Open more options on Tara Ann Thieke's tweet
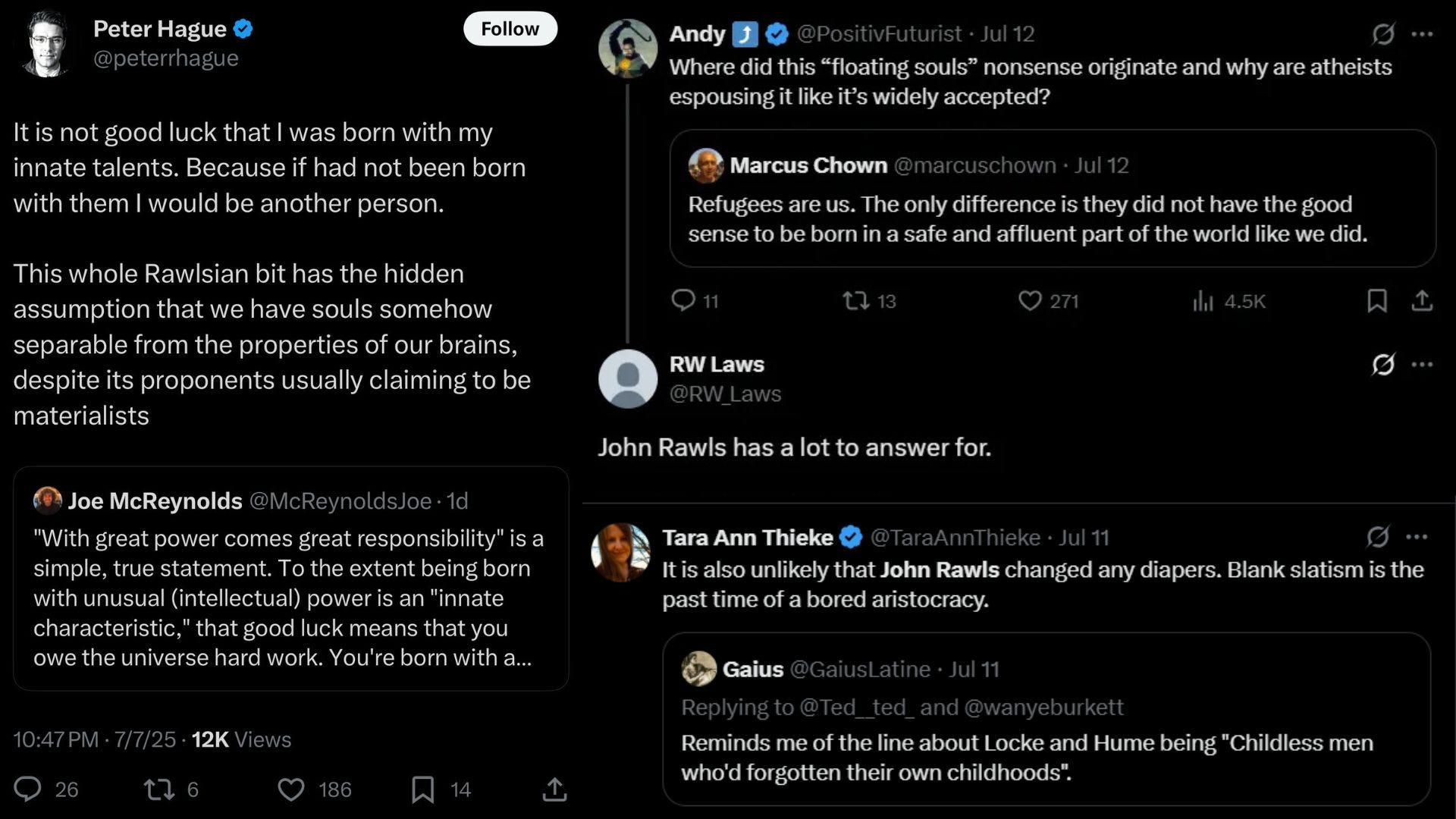The width and height of the screenshot is (1456, 819). point(1417,537)
